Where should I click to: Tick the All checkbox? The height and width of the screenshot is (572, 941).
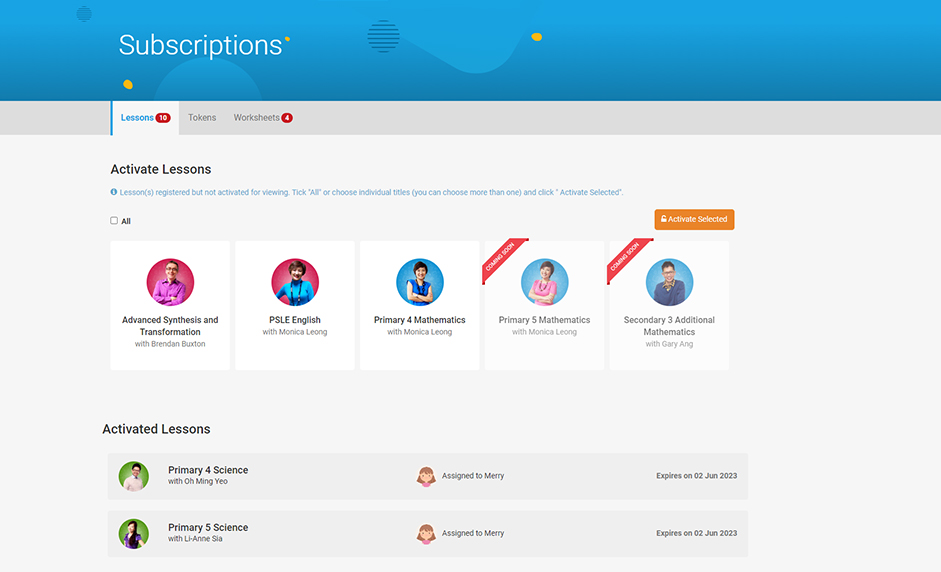click(114, 220)
